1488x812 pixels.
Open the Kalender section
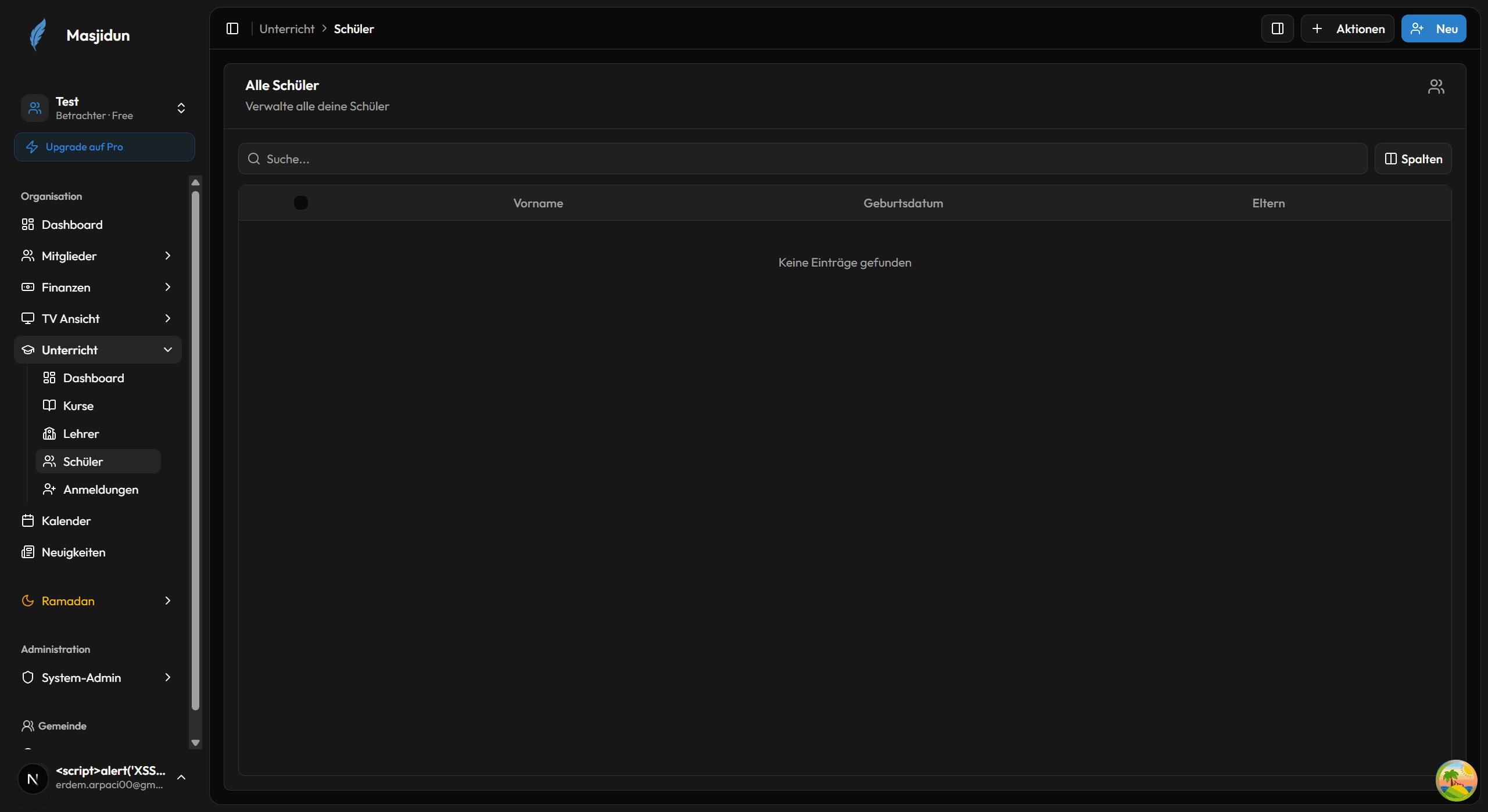(x=66, y=520)
